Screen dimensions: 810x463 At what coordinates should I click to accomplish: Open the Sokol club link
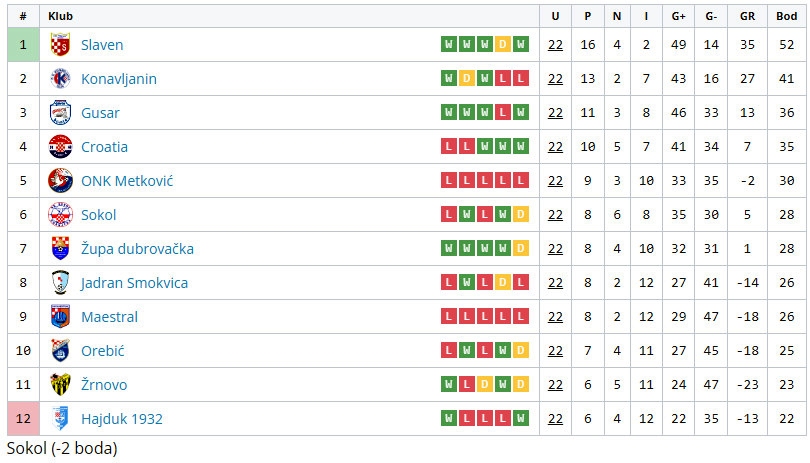[x=98, y=215]
